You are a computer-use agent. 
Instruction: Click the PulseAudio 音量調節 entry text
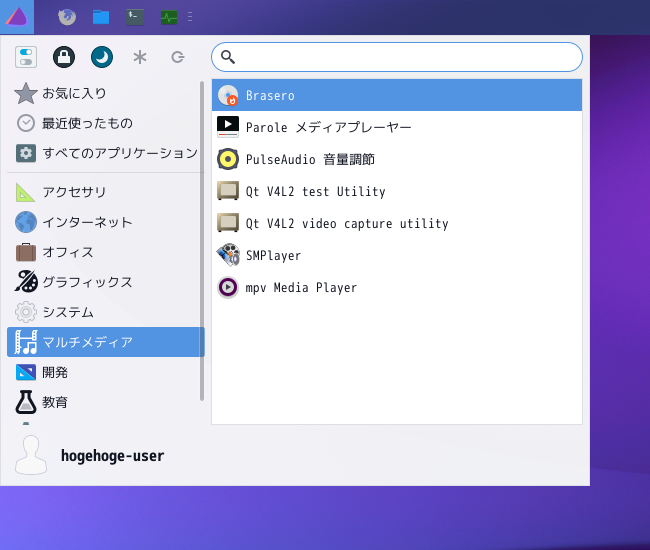tap(310, 159)
